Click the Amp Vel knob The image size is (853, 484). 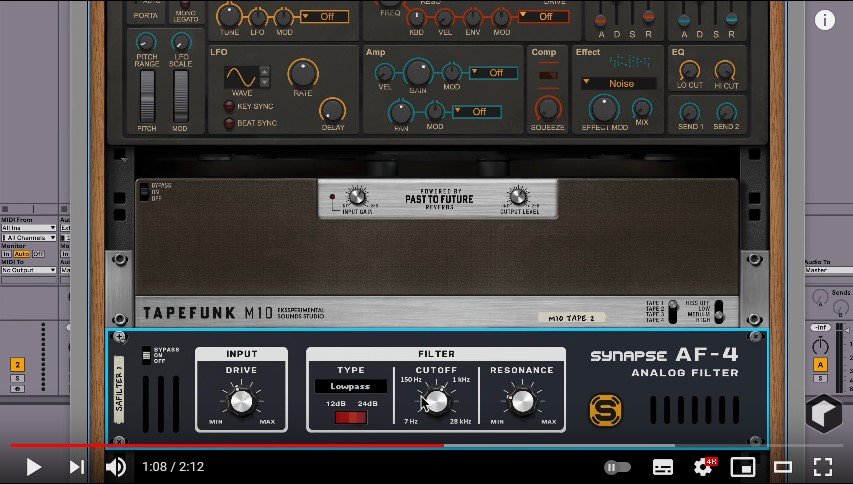pos(385,72)
